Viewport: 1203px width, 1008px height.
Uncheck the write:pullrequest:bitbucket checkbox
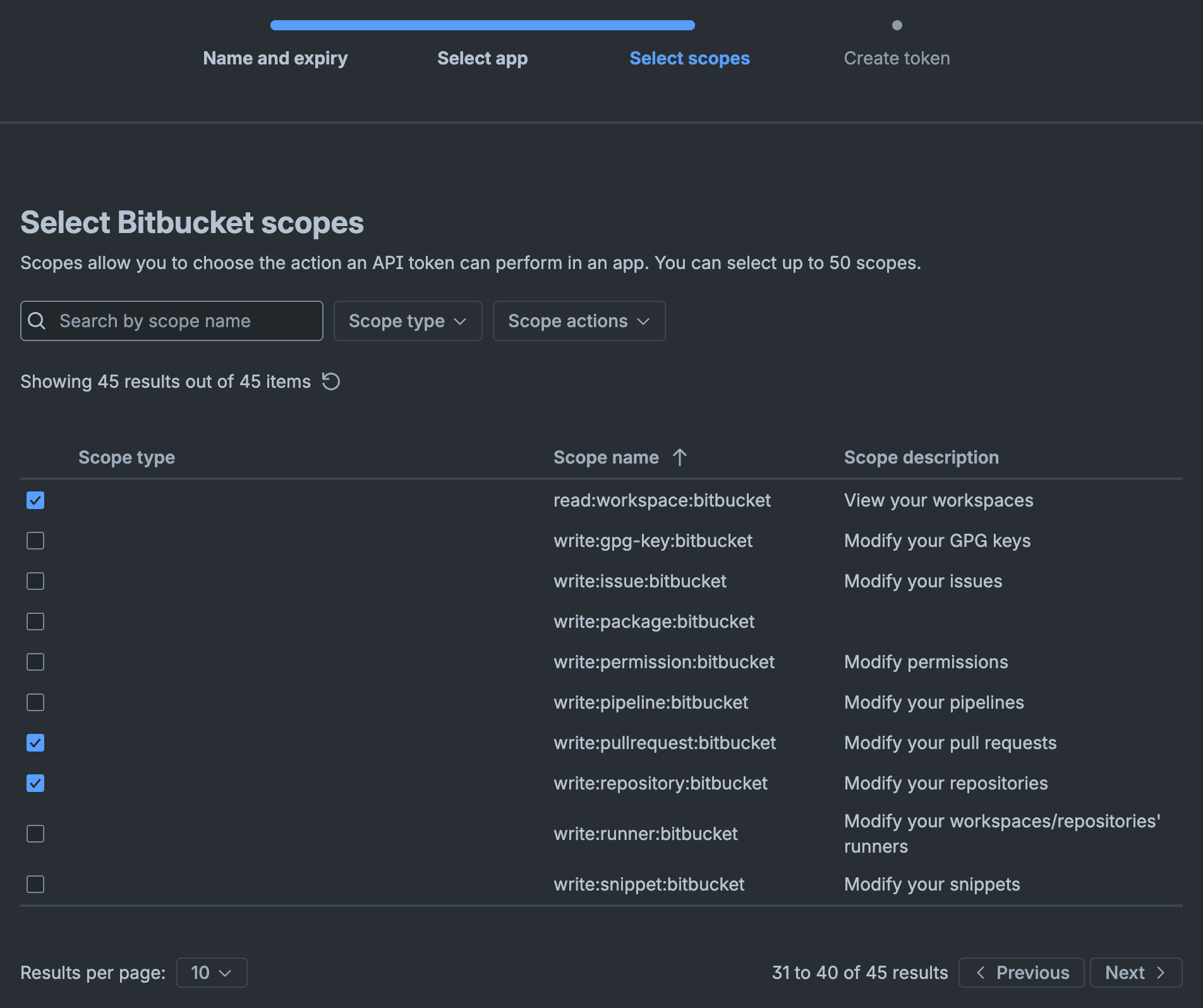(x=35, y=743)
